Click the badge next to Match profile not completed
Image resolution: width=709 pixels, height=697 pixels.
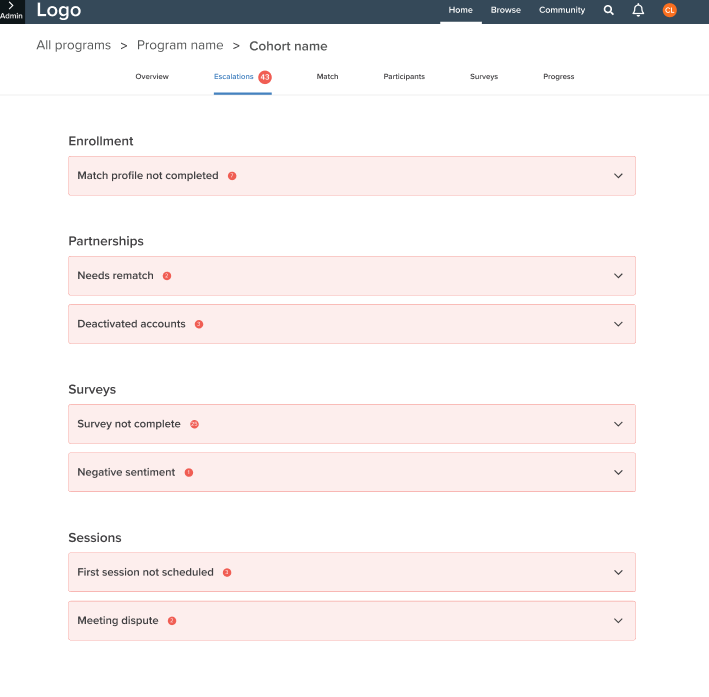point(232,176)
